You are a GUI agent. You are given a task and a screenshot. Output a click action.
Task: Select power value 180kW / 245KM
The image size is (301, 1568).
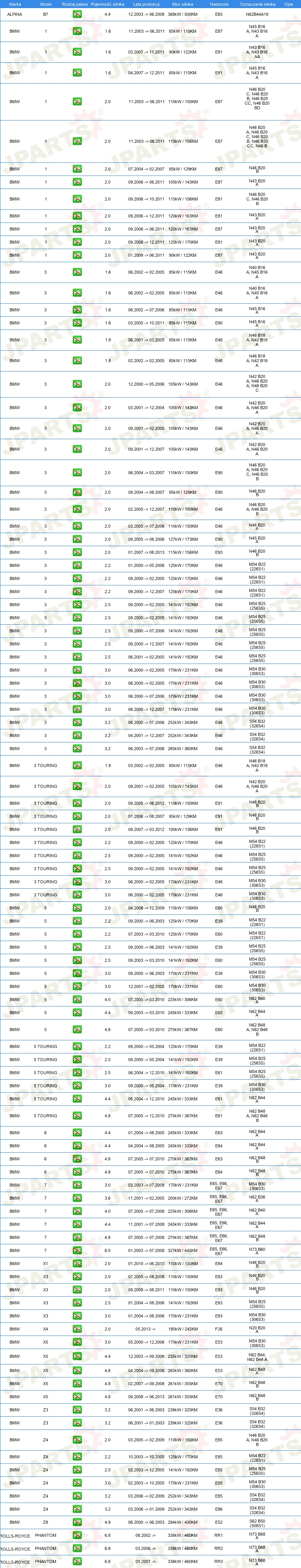click(183, 1329)
